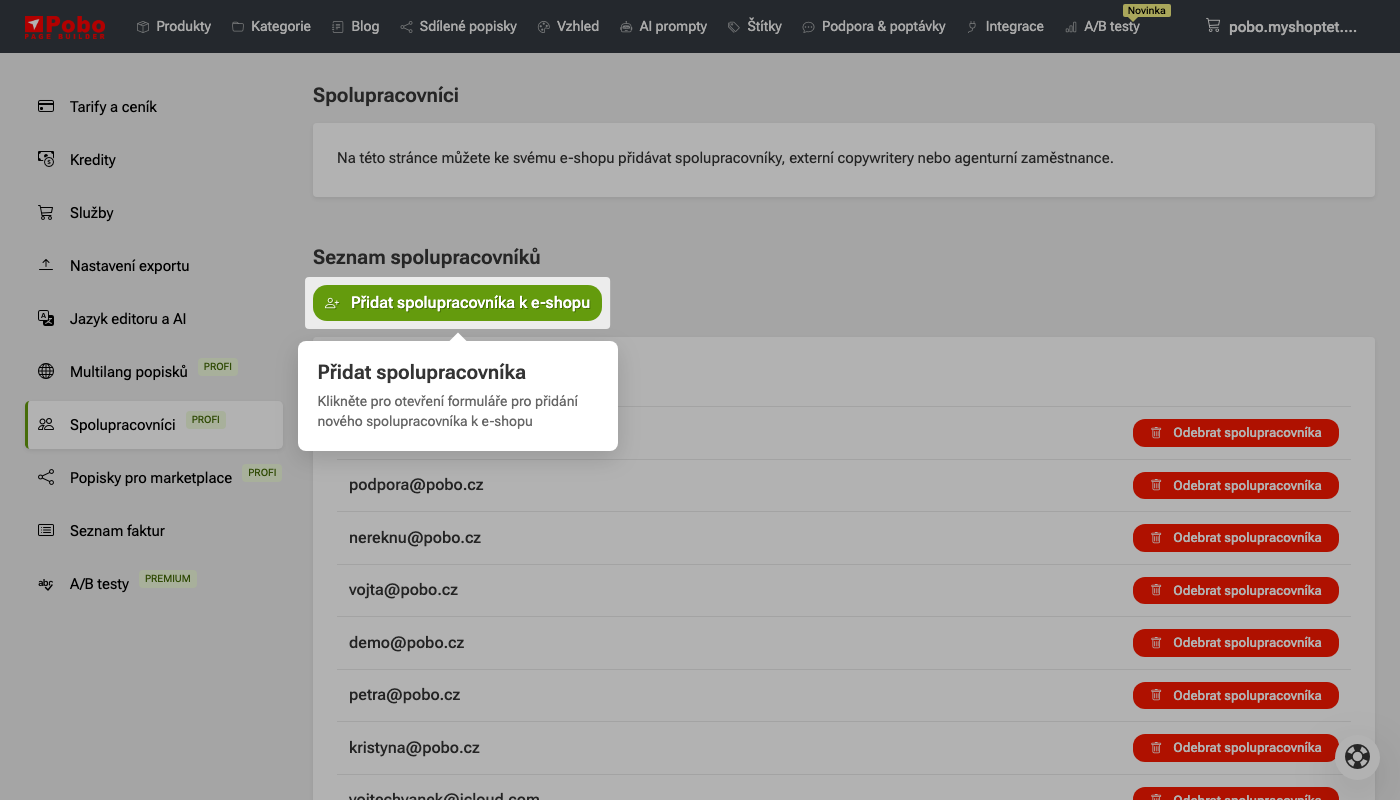Open A/B testy in the sidebar
This screenshot has height=800, width=1400.
[x=99, y=584]
